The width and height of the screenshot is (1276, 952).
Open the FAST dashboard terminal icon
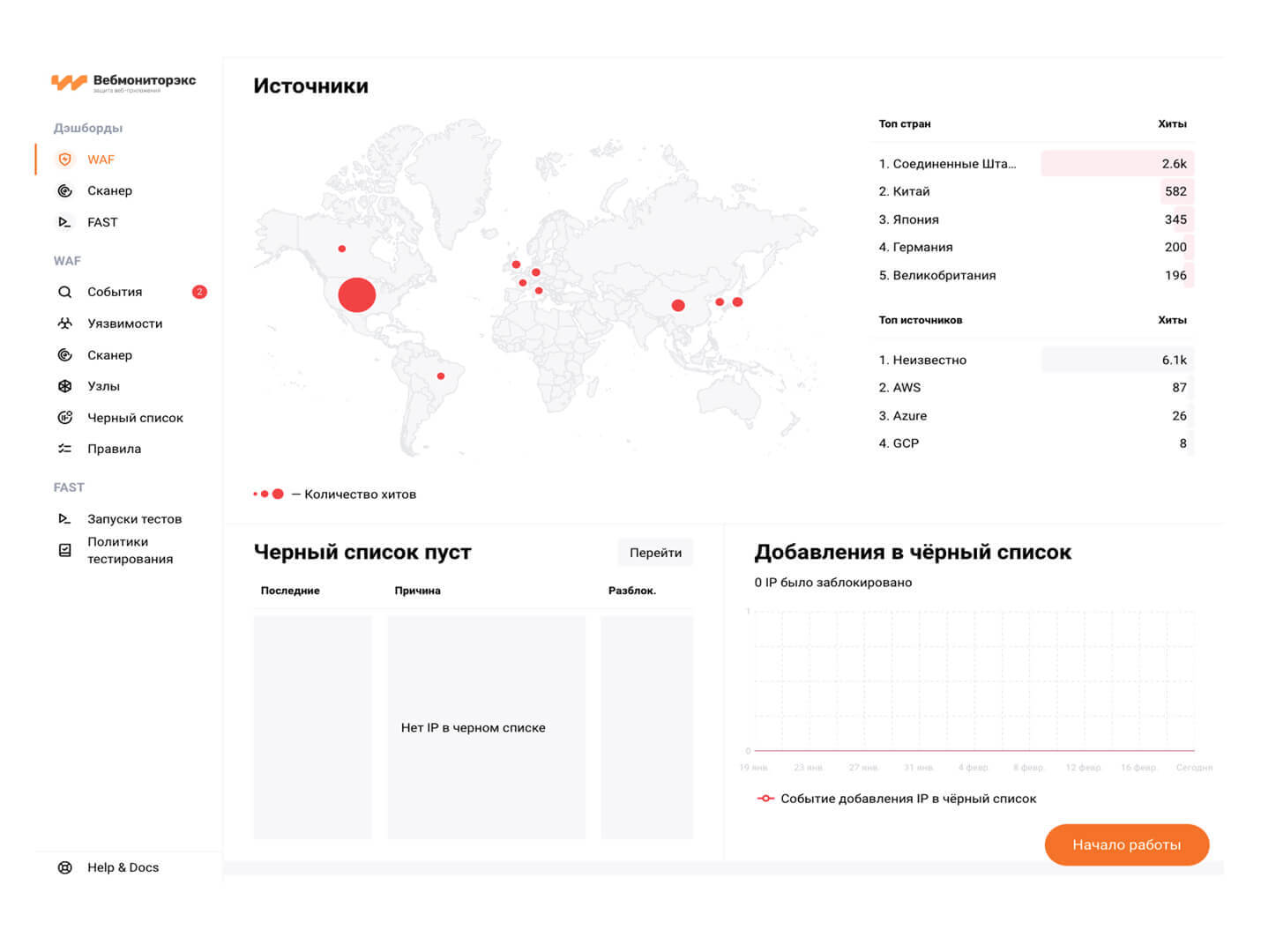point(64,222)
